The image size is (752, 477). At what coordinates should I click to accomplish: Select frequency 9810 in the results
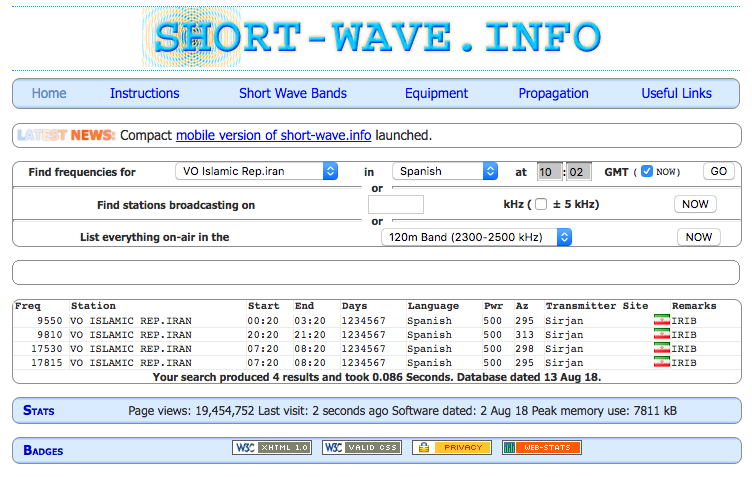coord(50,335)
